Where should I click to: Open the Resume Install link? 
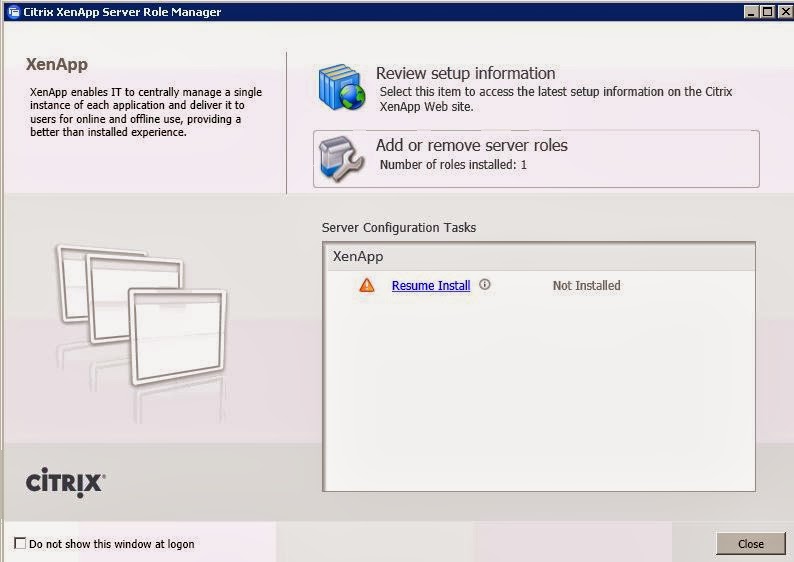tap(431, 286)
